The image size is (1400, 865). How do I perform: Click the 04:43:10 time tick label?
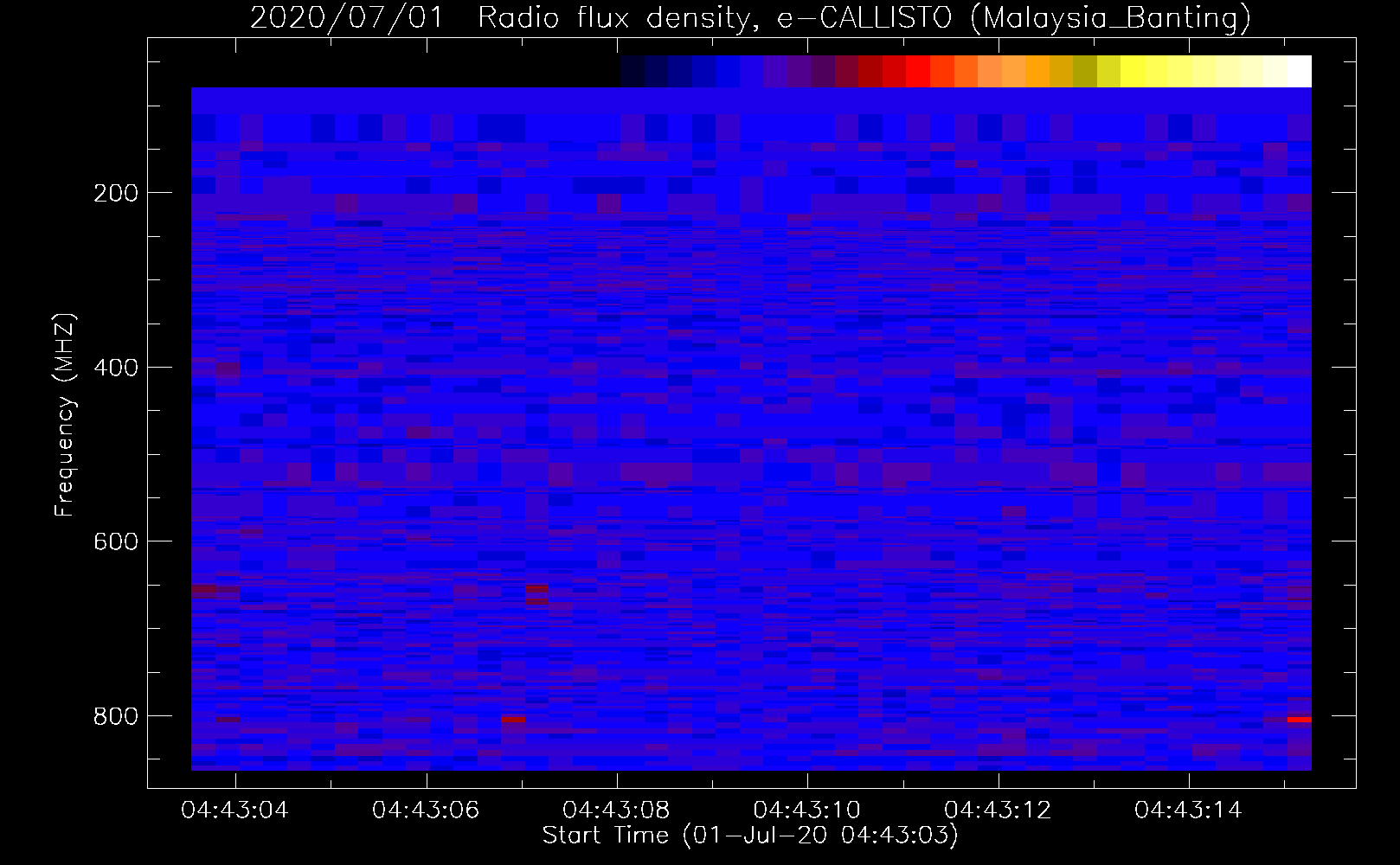click(807, 811)
